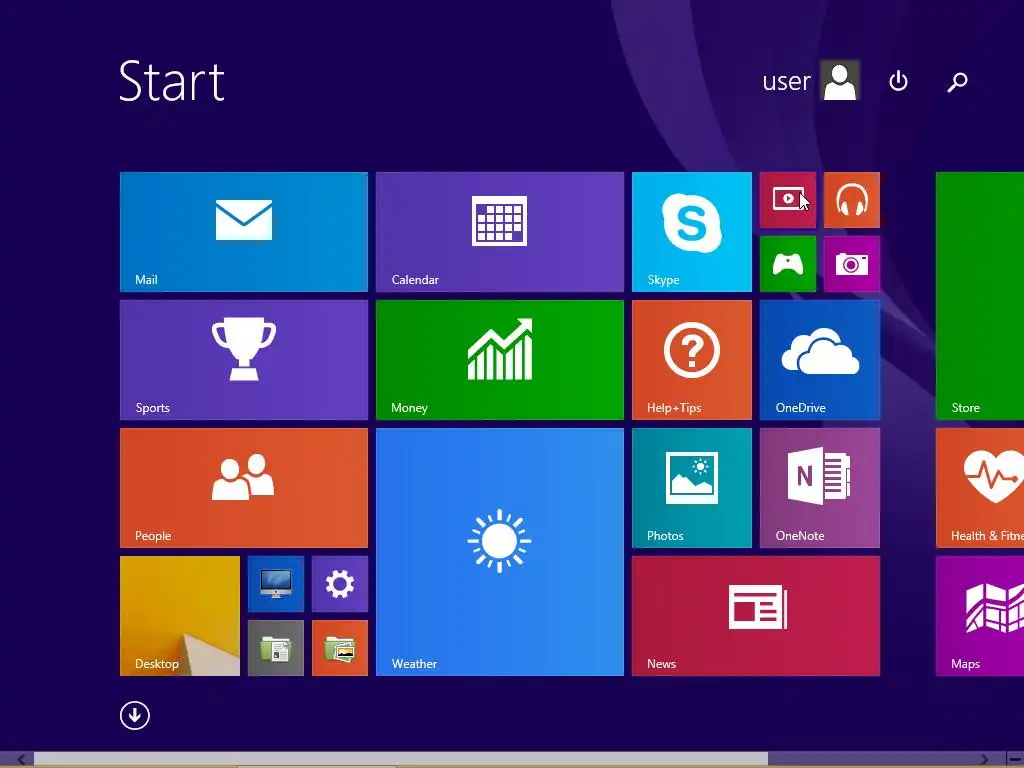
Task: Click the scrollbar left arrow
Action: coord(21,759)
